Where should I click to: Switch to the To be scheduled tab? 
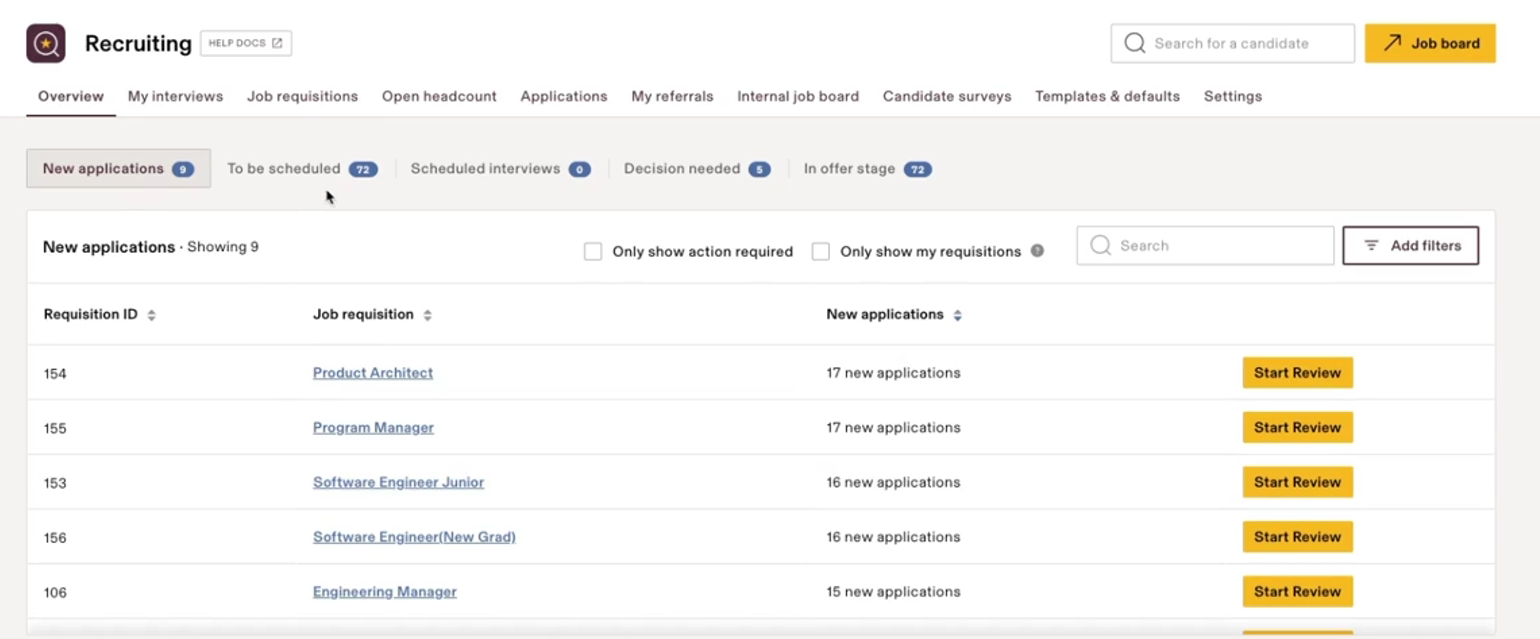[301, 169]
